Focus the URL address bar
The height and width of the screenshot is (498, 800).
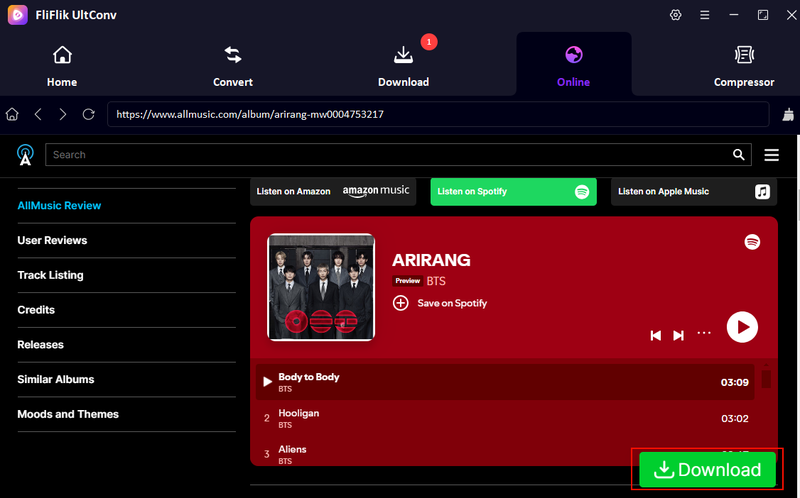point(438,114)
